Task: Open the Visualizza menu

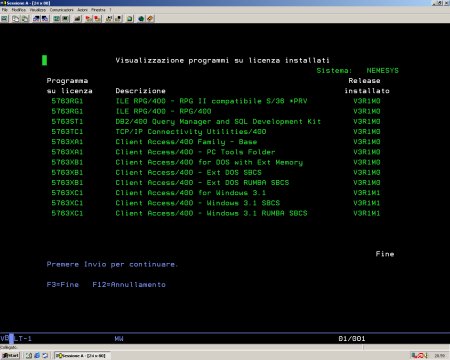Action: tap(38, 10)
